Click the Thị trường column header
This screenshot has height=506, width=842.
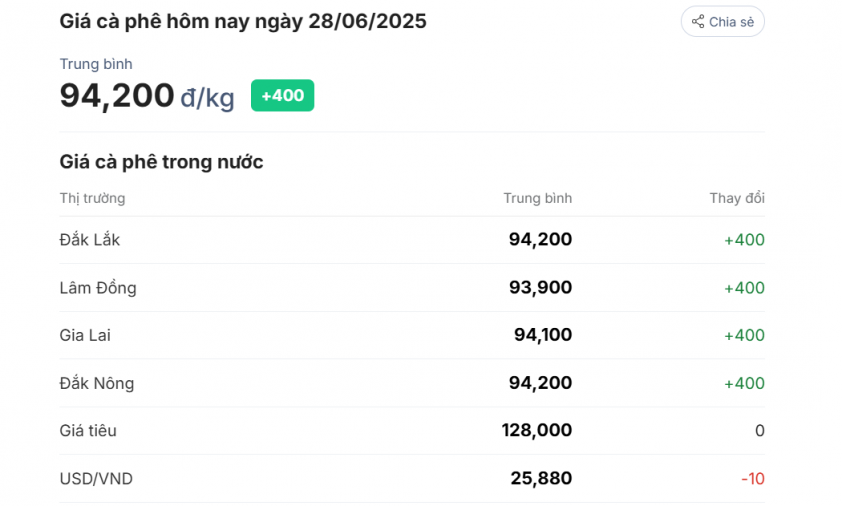[x=92, y=198]
